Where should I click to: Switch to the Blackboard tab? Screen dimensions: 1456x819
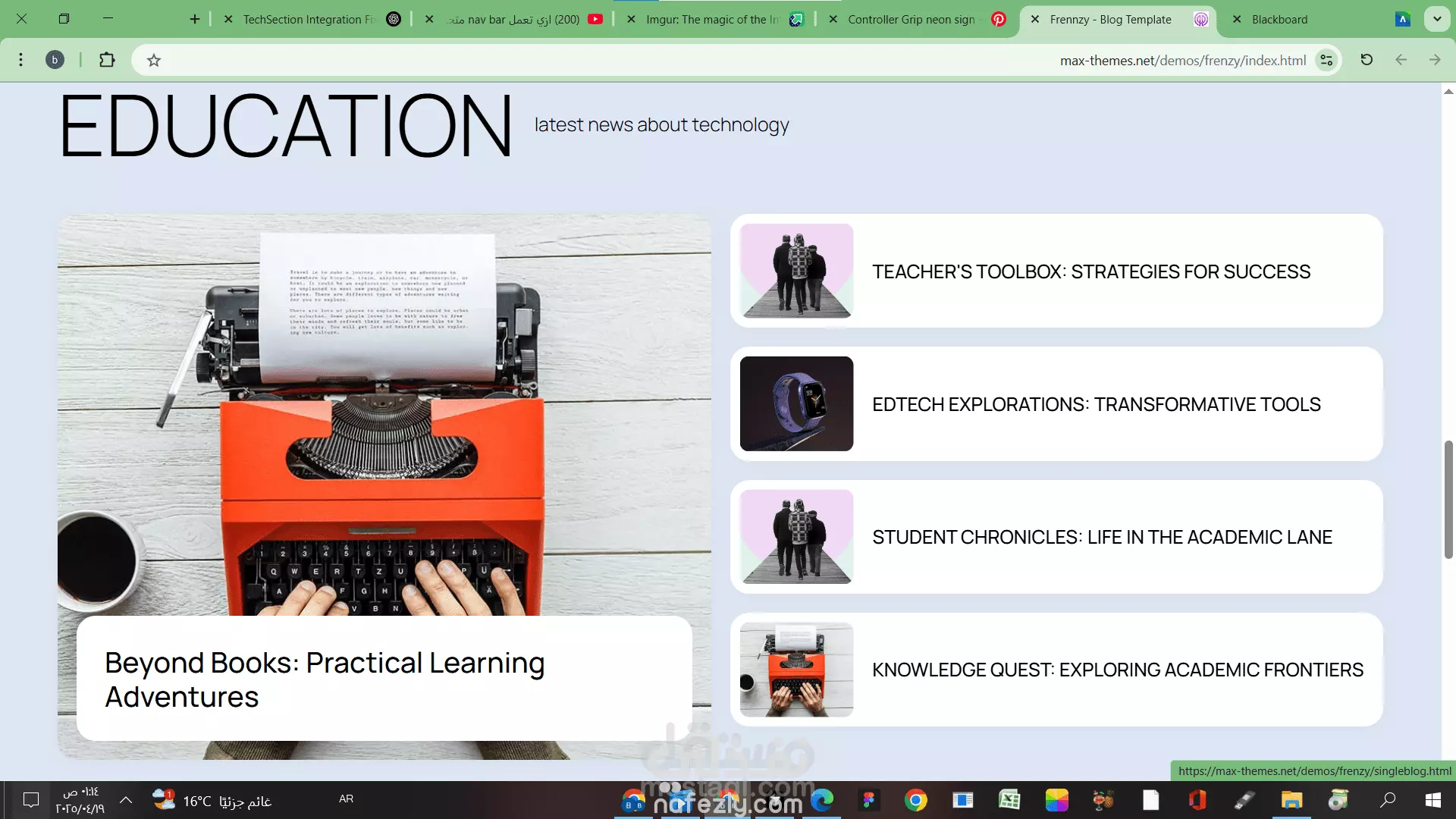(x=1279, y=20)
